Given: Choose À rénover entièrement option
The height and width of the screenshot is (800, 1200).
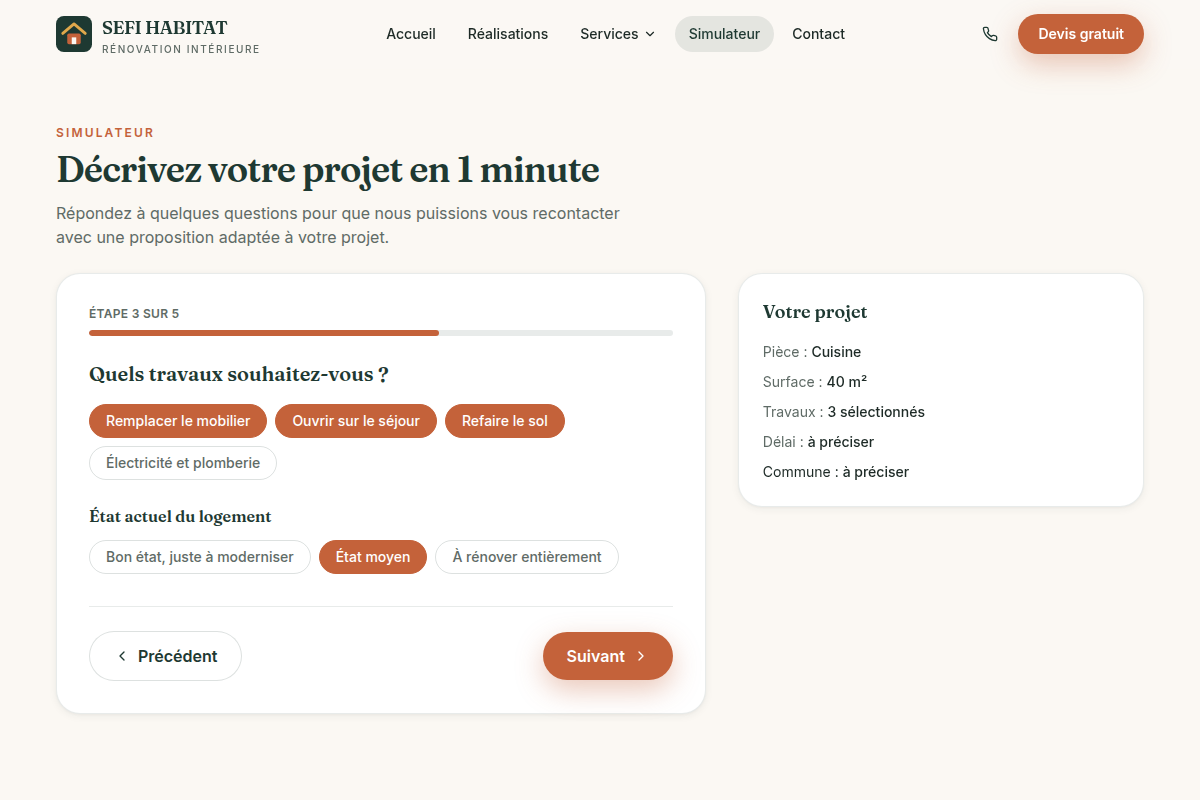Looking at the screenshot, I should point(527,557).
